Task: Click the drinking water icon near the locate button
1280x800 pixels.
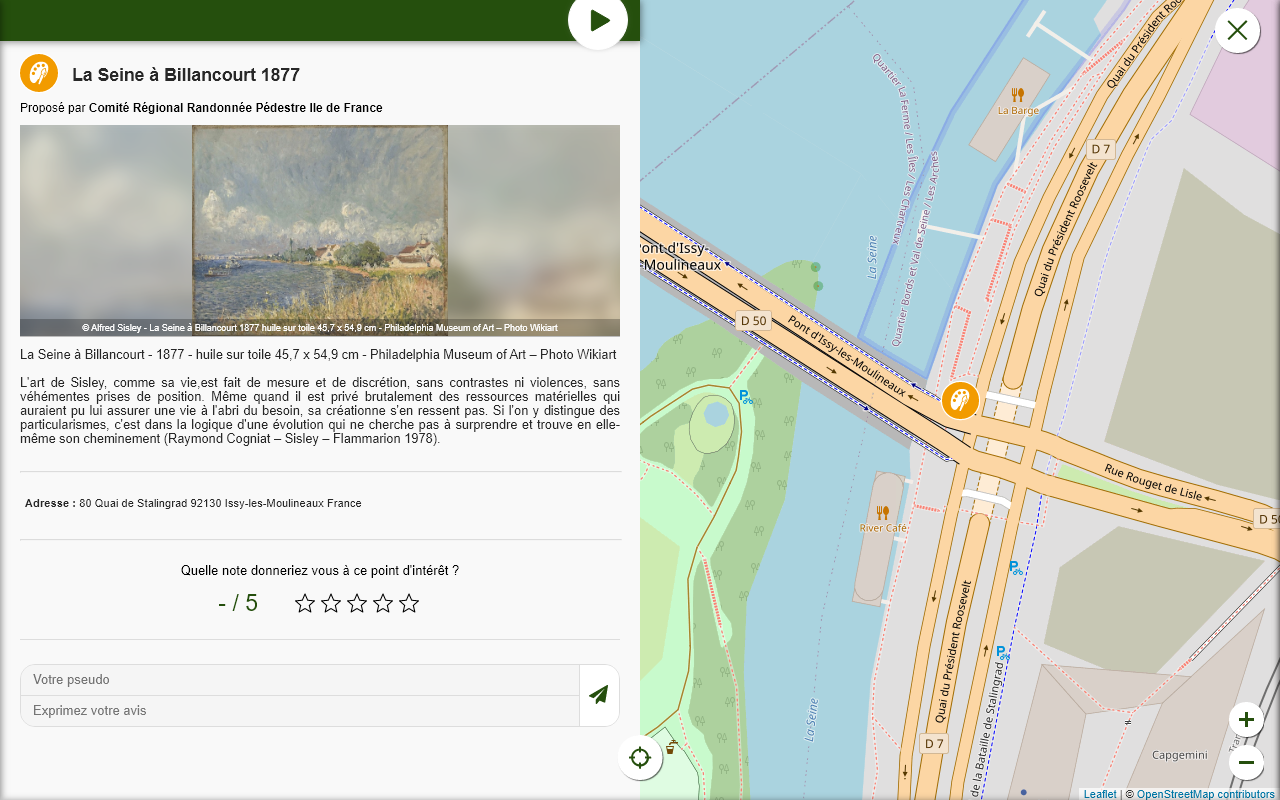Action: (x=671, y=746)
